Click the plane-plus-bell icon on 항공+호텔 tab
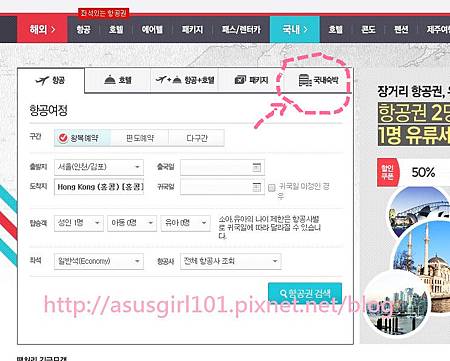The image size is (450, 361). [x=168, y=80]
